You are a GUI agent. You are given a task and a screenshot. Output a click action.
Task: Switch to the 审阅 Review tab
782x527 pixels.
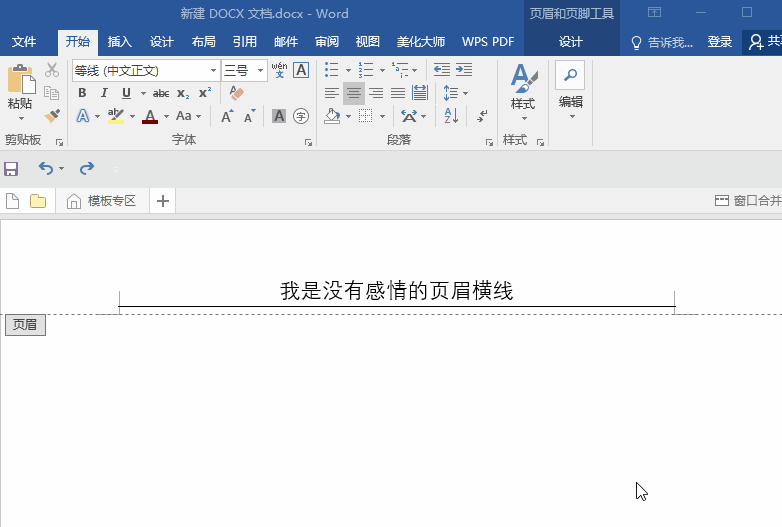coord(327,42)
